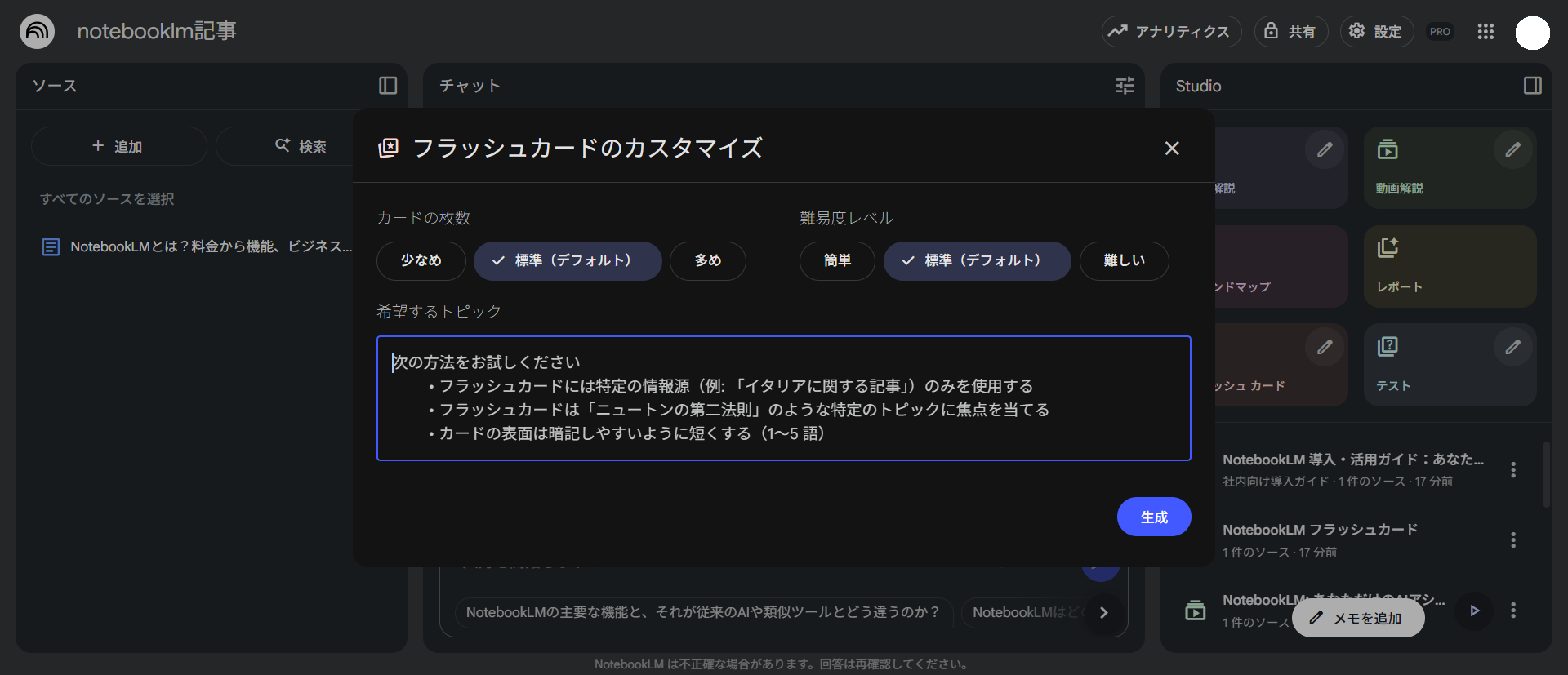Click すべてのソースを選択 label
The width and height of the screenshot is (1568, 675).
tap(107, 199)
